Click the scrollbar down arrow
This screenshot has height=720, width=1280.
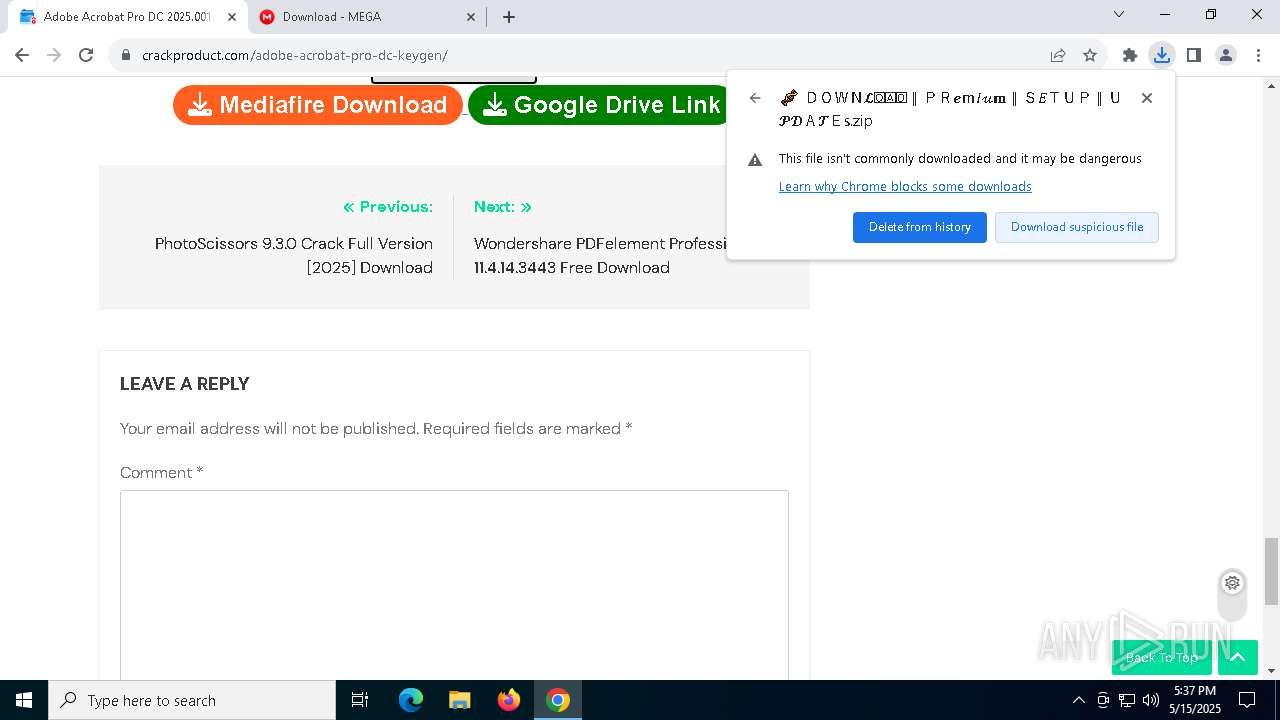[1271, 671]
